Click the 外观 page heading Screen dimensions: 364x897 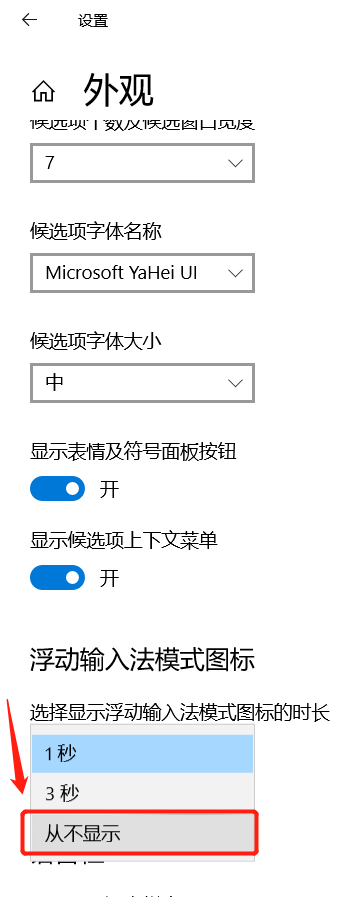pyautogui.click(x=118, y=90)
